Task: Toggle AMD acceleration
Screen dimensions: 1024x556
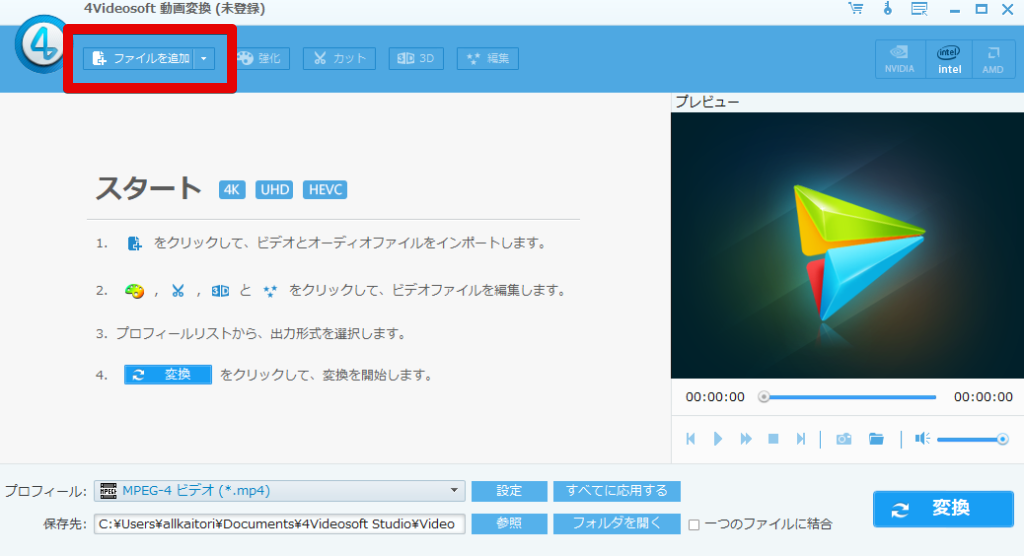Action: coord(993,59)
